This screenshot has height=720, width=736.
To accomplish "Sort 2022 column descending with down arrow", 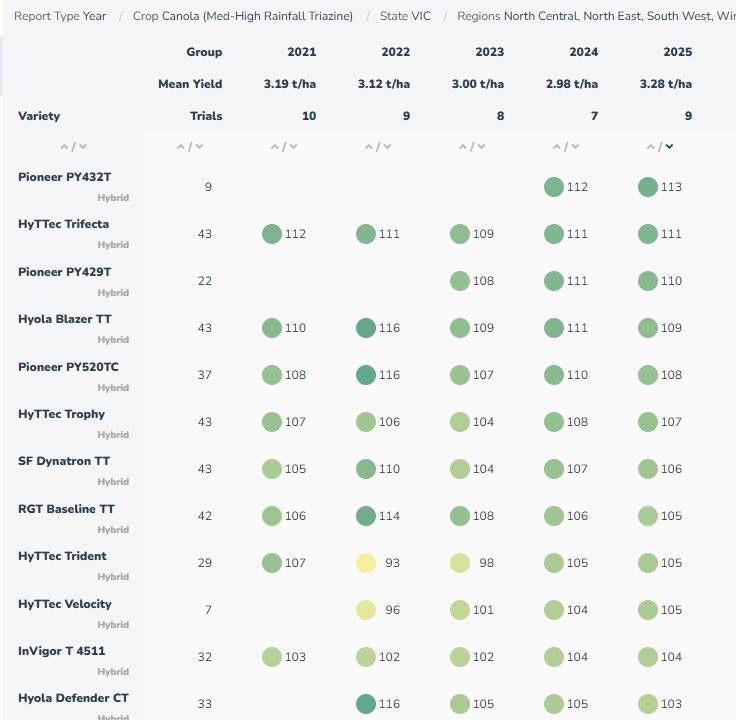I will [x=387, y=147].
